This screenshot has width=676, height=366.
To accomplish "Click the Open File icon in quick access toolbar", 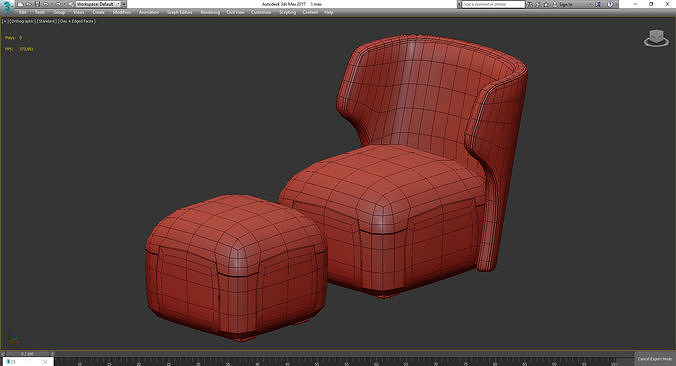I will click(28, 4).
